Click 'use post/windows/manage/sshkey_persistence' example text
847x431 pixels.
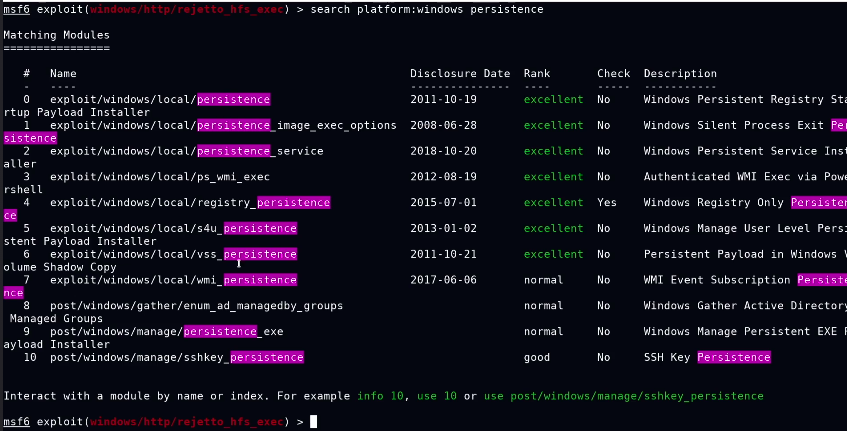[623, 396]
